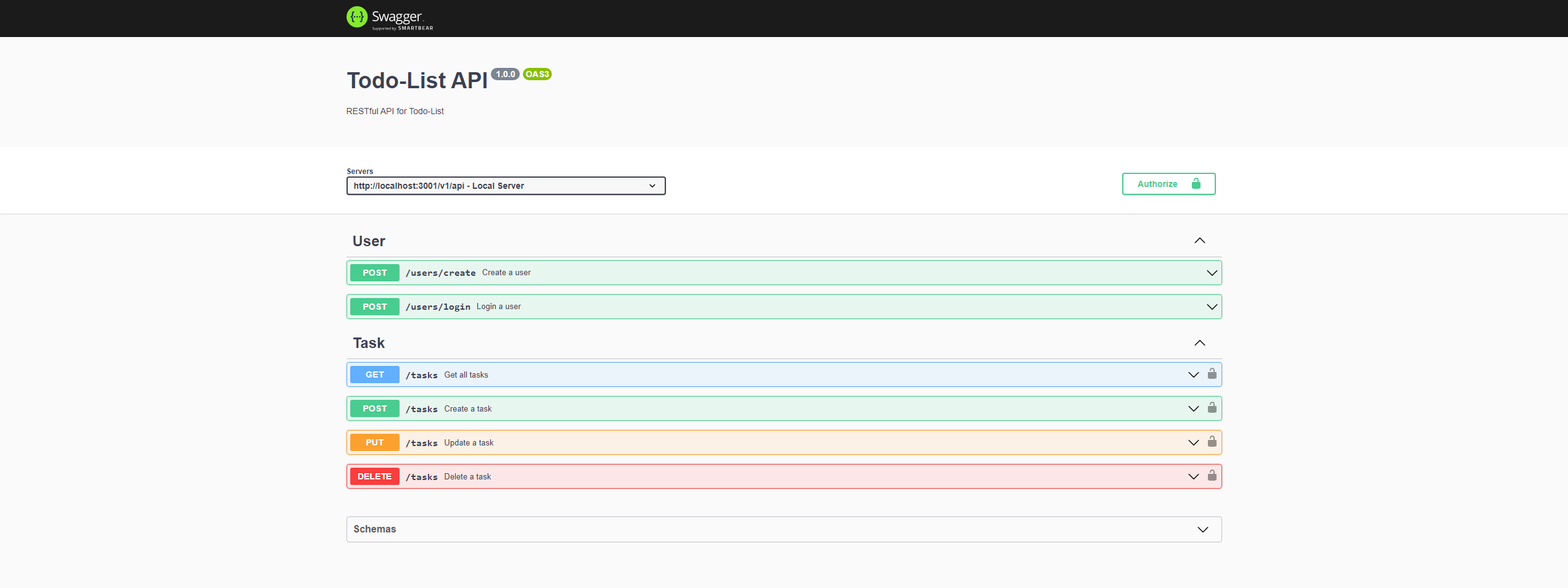Click the Schemas heading label
Image resolution: width=1568 pixels, height=588 pixels.
pyautogui.click(x=375, y=529)
